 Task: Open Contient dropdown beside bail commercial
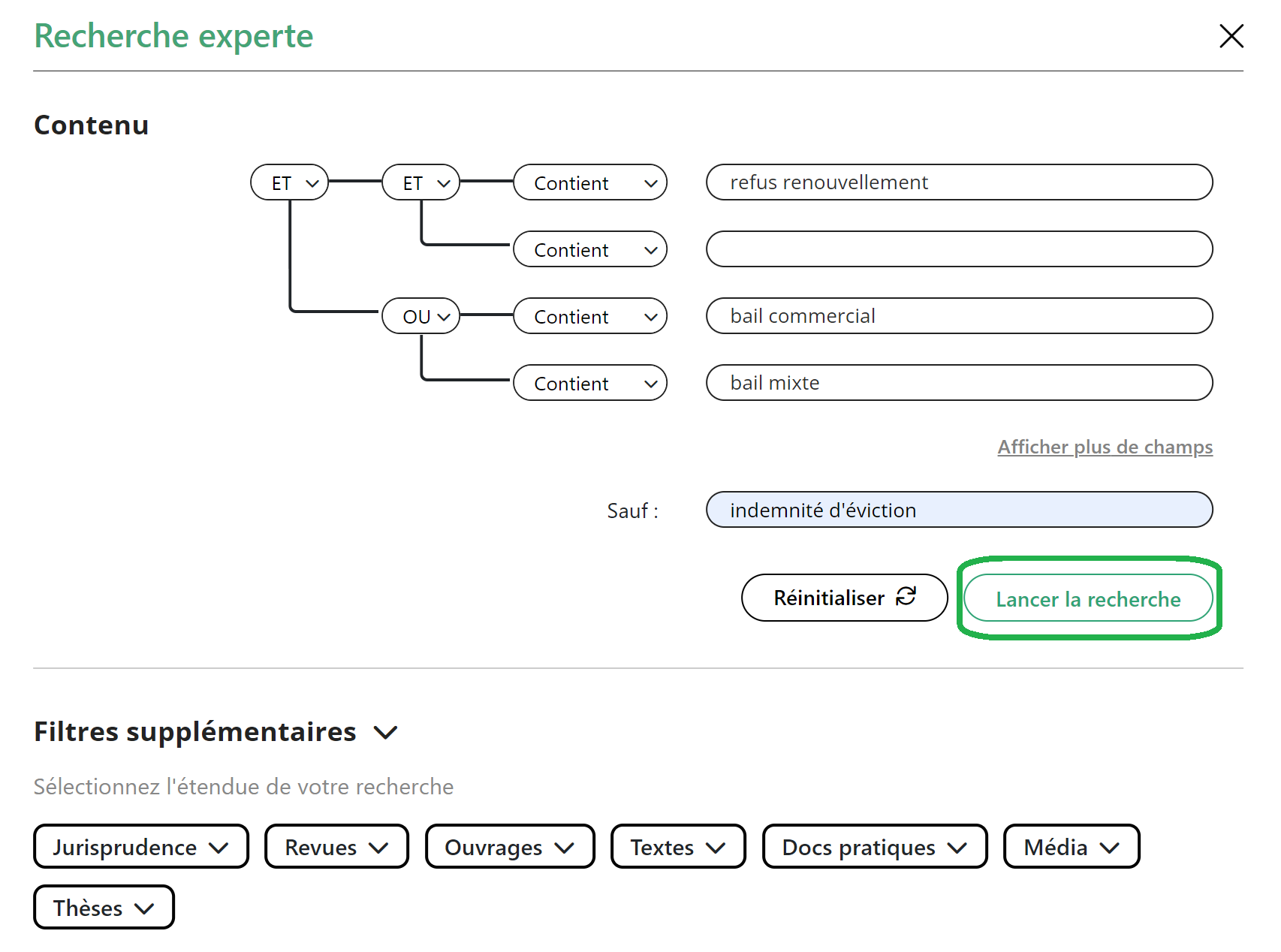pyautogui.click(x=590, y=317)
